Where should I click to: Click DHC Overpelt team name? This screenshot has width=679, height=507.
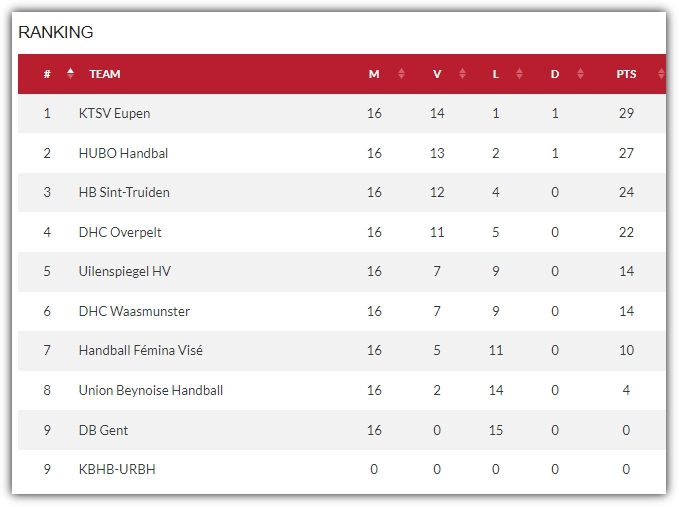pos(120,233)
